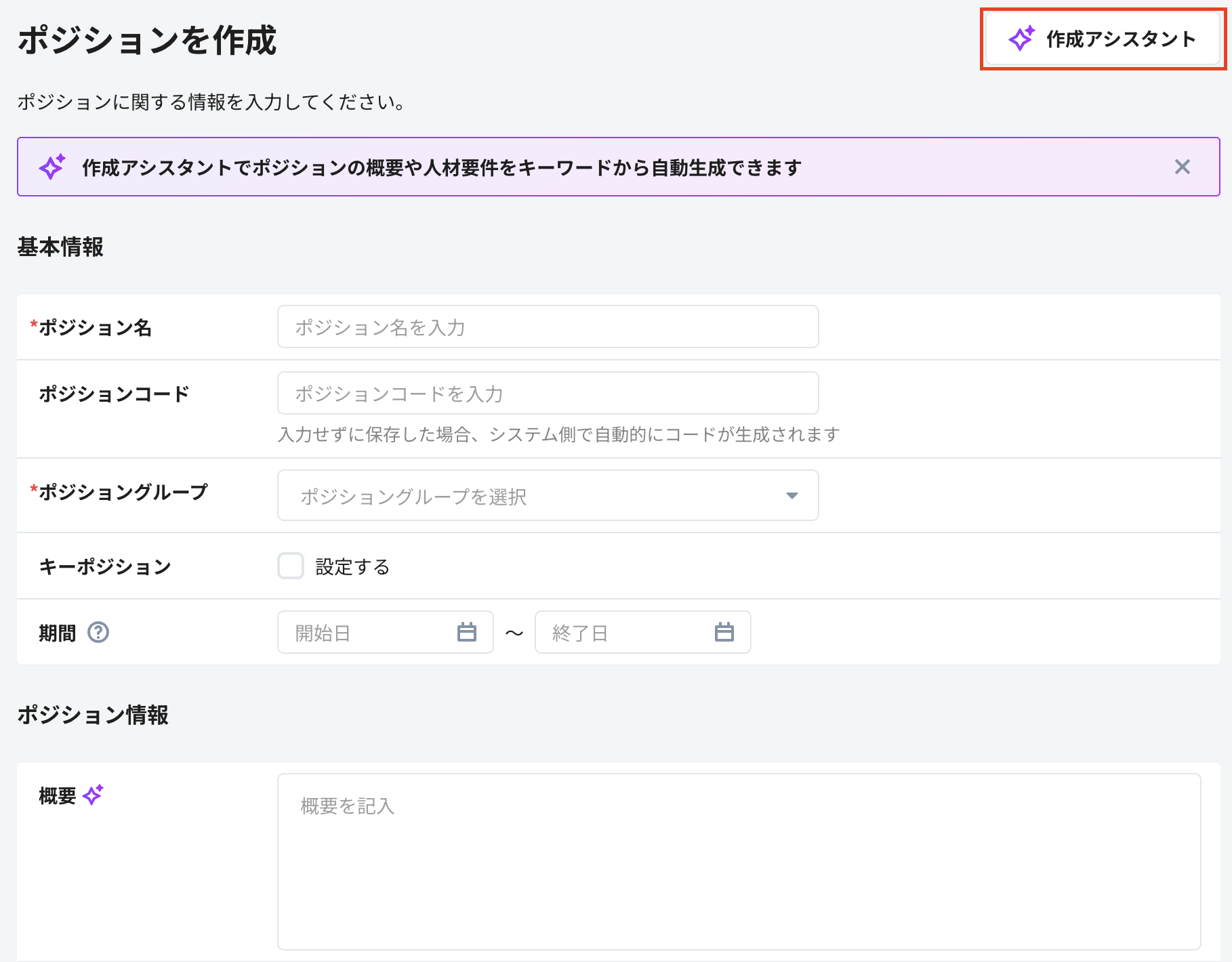Image resolution: width=1232 pixels, height=962 pixels.
Task: Click the sparkle icon next to 概要 label
Action: click(93, 793)
